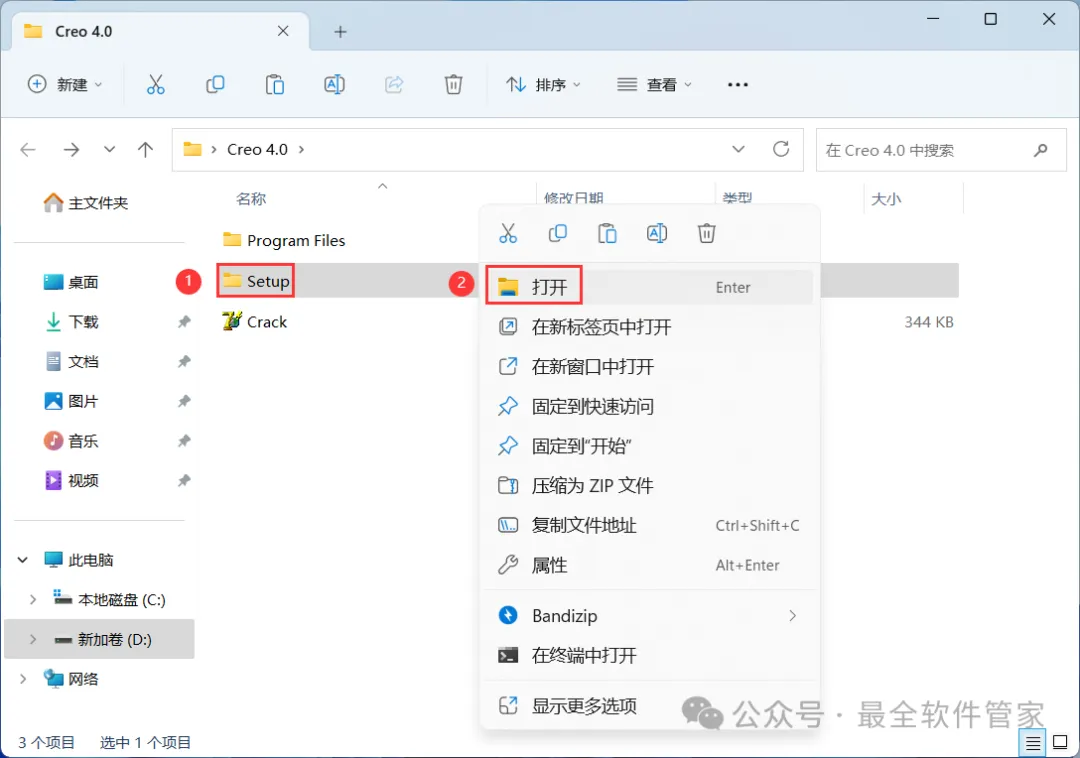
Task: Click the search magnifier icon
Action: [1040, 149]
